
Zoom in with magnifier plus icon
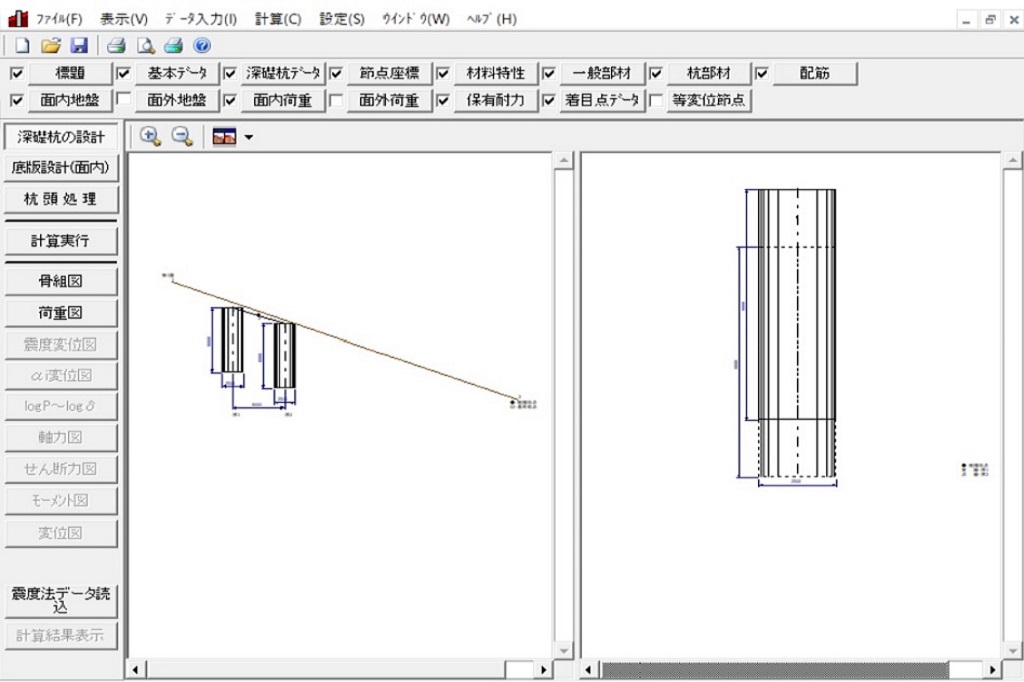(150, 137)
